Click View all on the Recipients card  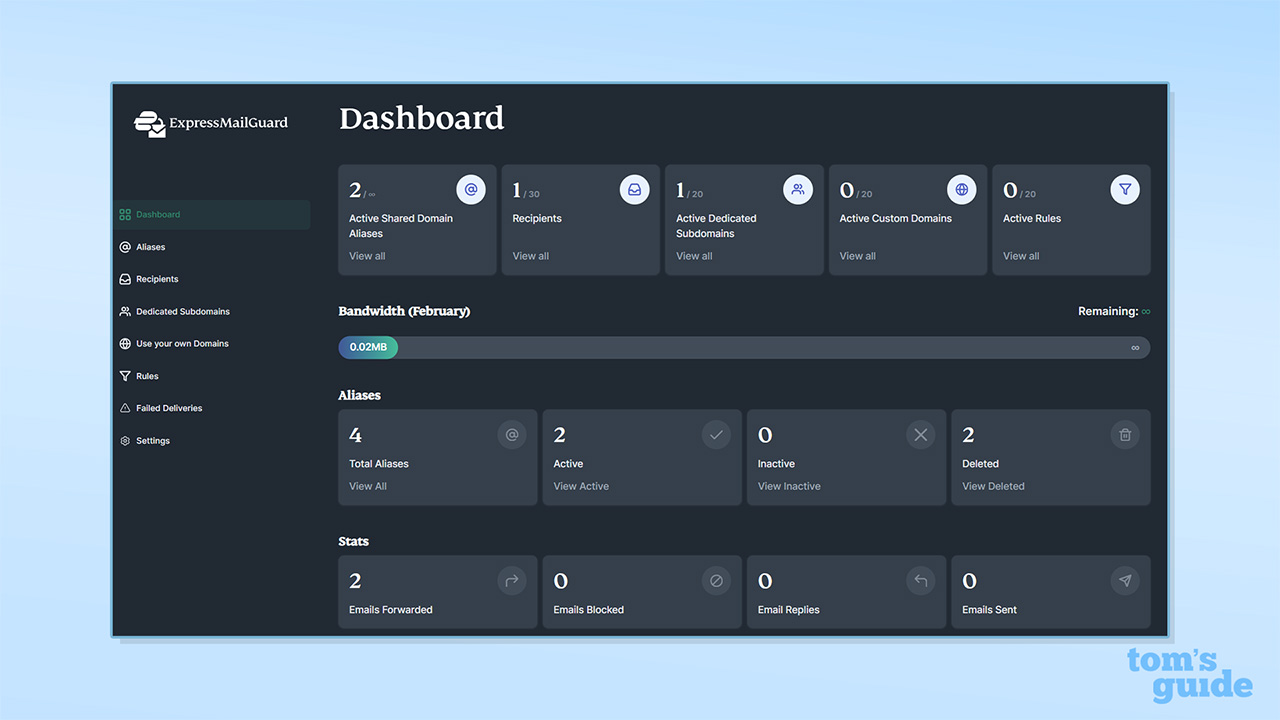tap(530, 255)
